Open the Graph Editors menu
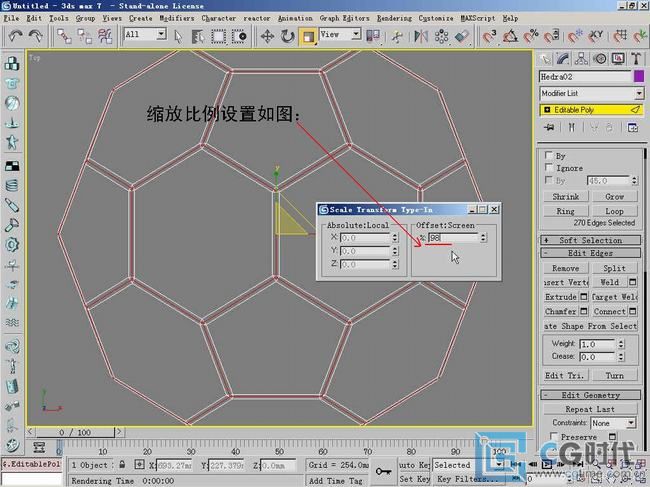The image size is (650, 487). (344, 18)
